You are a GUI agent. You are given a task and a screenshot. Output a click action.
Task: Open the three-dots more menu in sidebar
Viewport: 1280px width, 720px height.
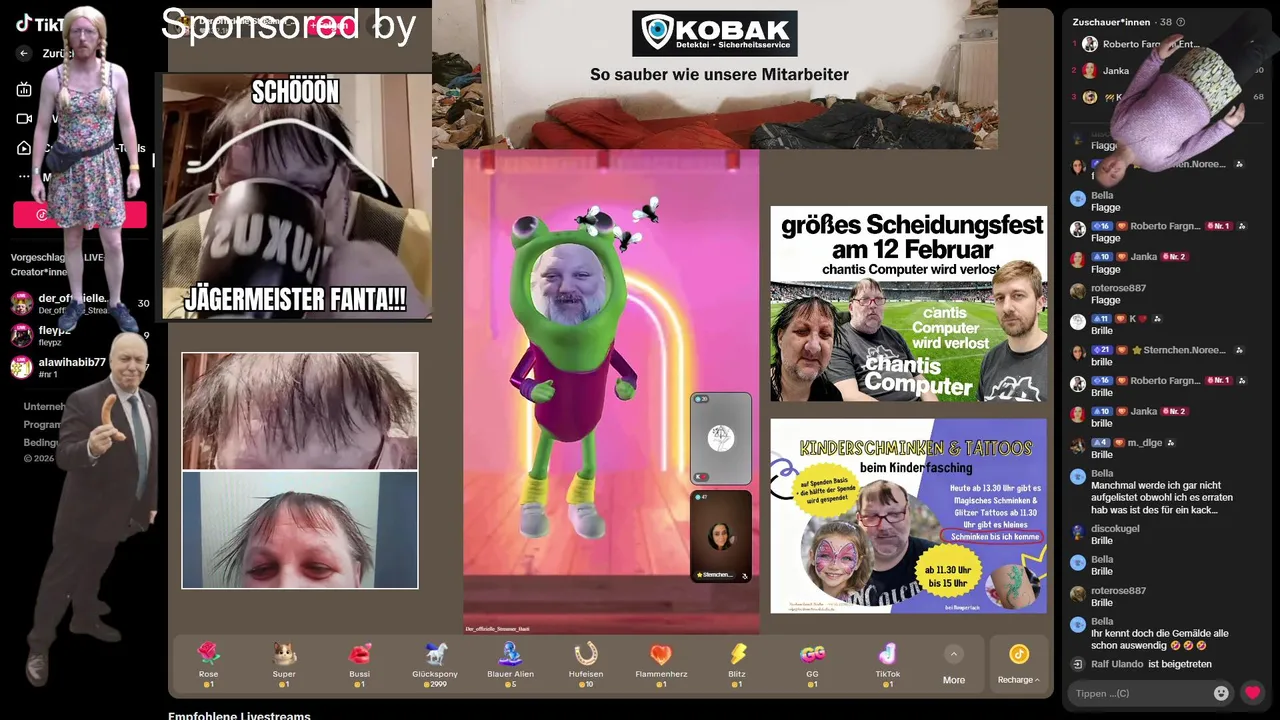(24, 177)
